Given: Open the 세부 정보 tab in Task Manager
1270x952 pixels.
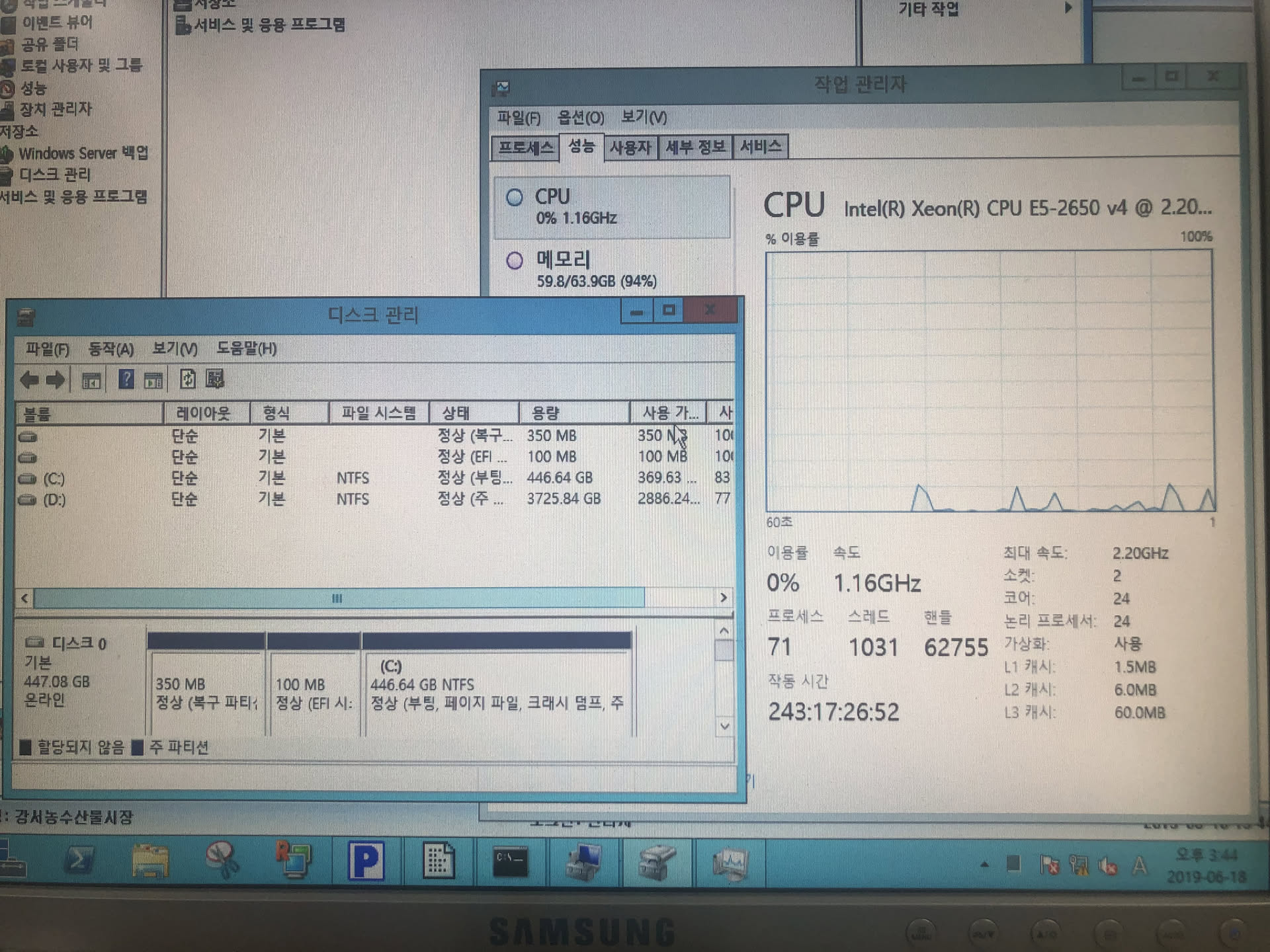Looking at the screenshot, I should click(695, 147).
